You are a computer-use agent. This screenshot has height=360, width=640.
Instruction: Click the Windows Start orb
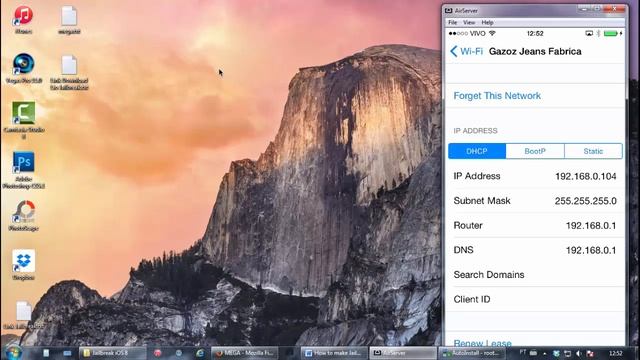13,353
